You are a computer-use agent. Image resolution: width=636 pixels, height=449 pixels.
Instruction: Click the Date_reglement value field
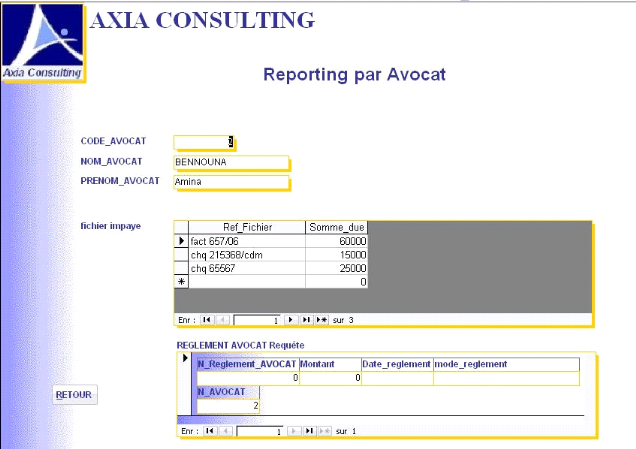pyautogui.click(x=397, y=378)
